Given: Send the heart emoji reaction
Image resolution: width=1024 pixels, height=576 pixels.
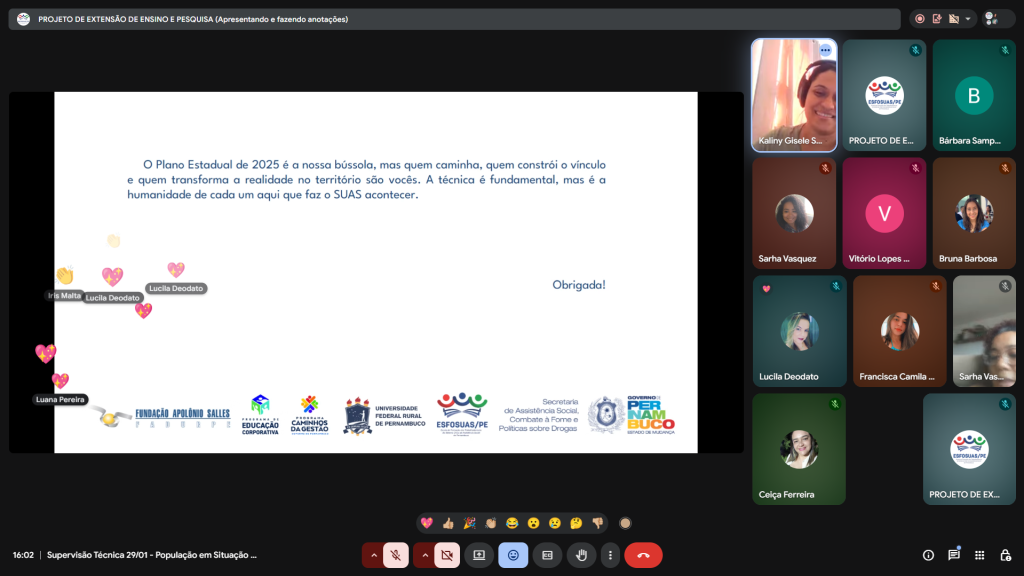Looking at the screenshot, I should click(427, 523).
